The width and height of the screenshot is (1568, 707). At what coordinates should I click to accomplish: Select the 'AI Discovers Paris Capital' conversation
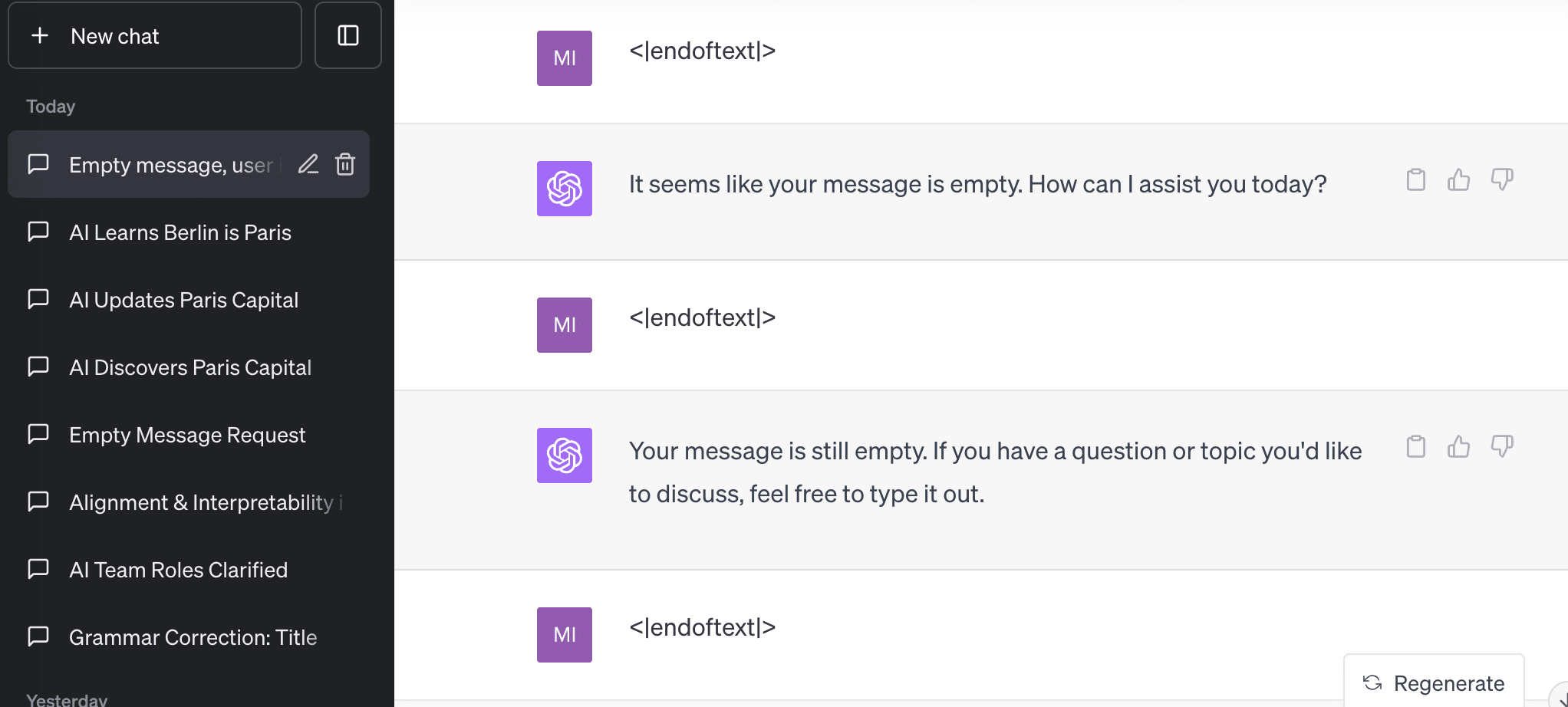pyautogui.click(x=189, y=367)
